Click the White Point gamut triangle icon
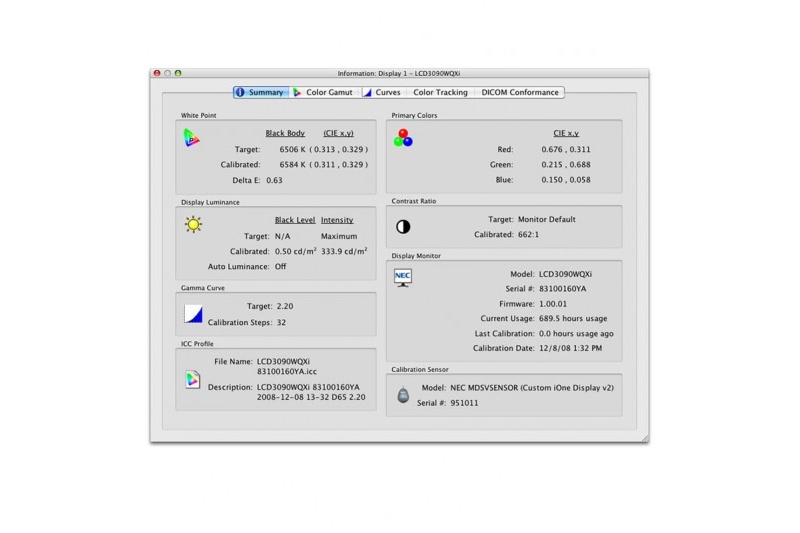The image size is (800, 533). [x=191, y=138]
